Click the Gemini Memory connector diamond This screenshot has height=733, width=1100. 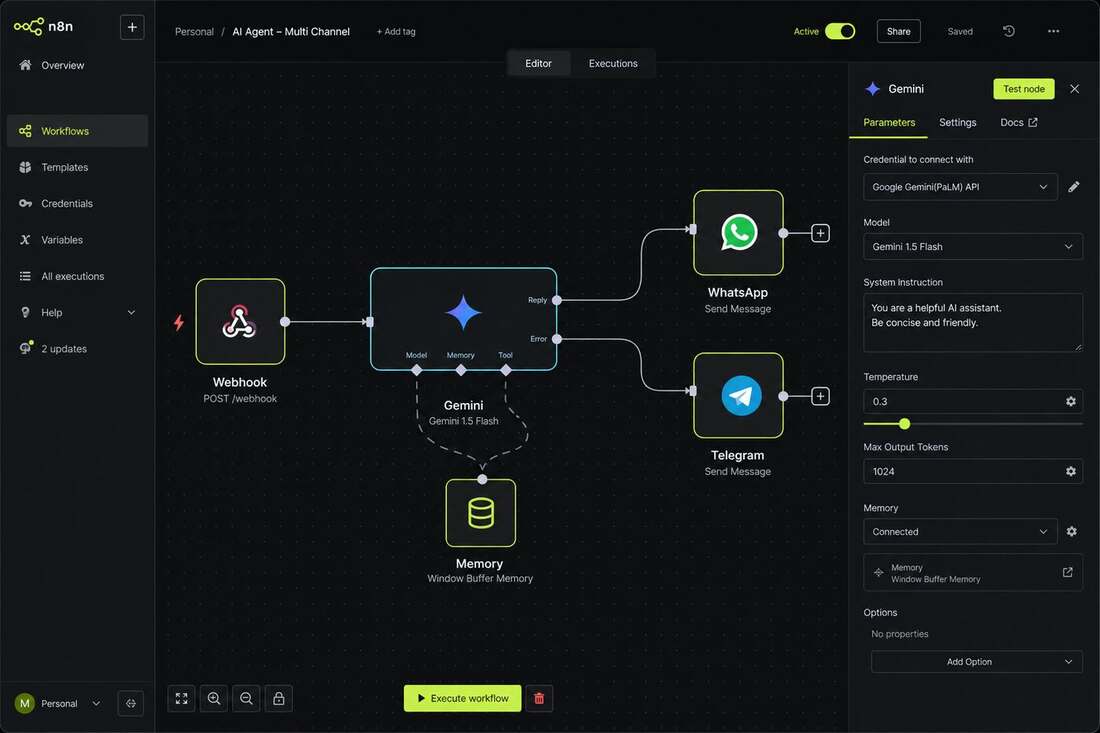[461, 370]
